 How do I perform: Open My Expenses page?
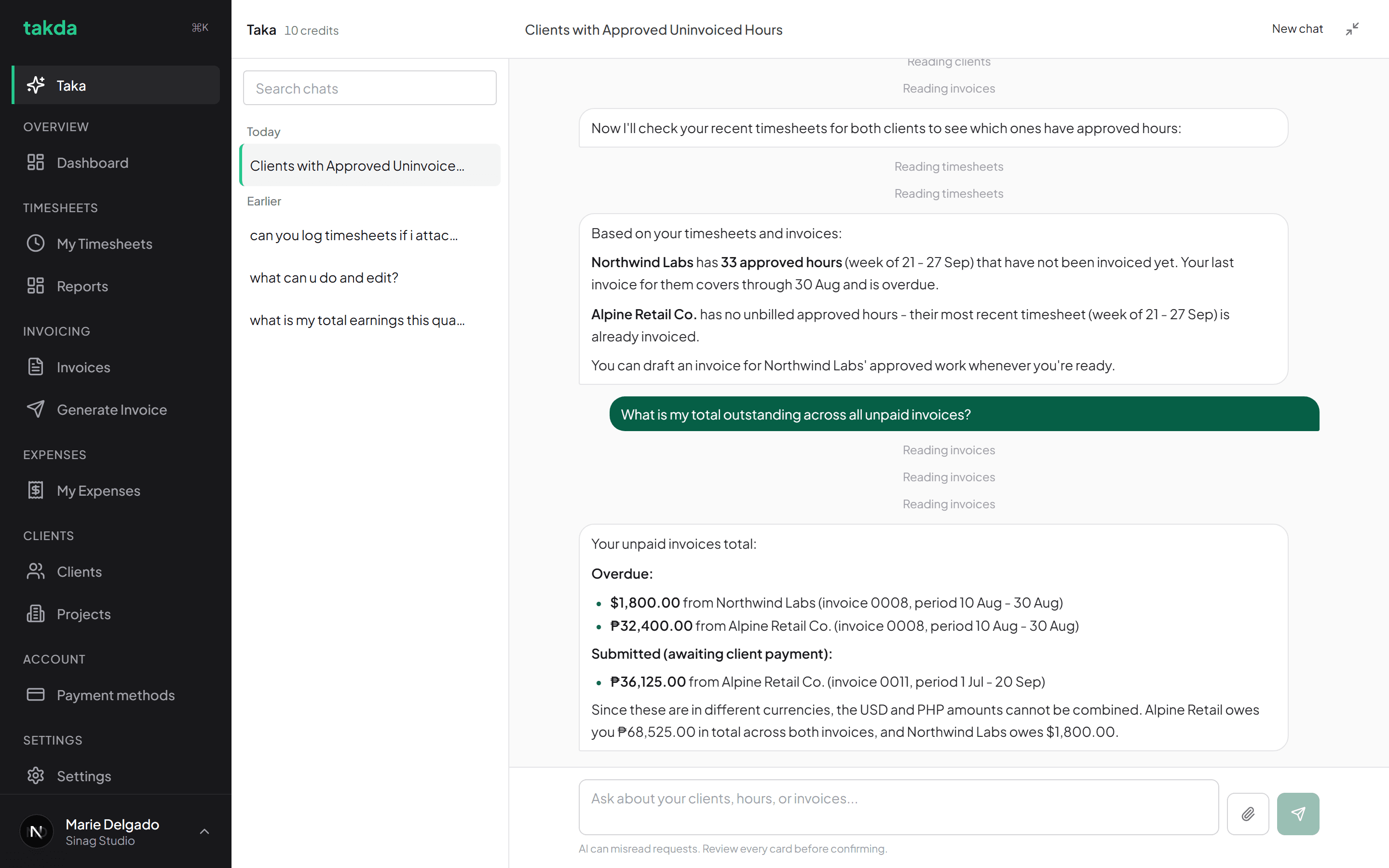pyautogui.click(x=115, y=490)
